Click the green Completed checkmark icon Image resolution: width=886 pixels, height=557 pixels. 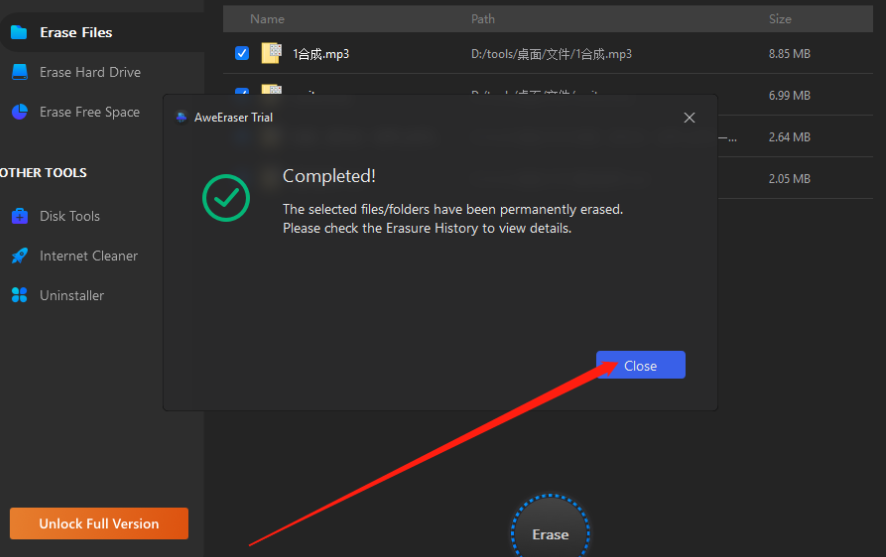(226, 198)
